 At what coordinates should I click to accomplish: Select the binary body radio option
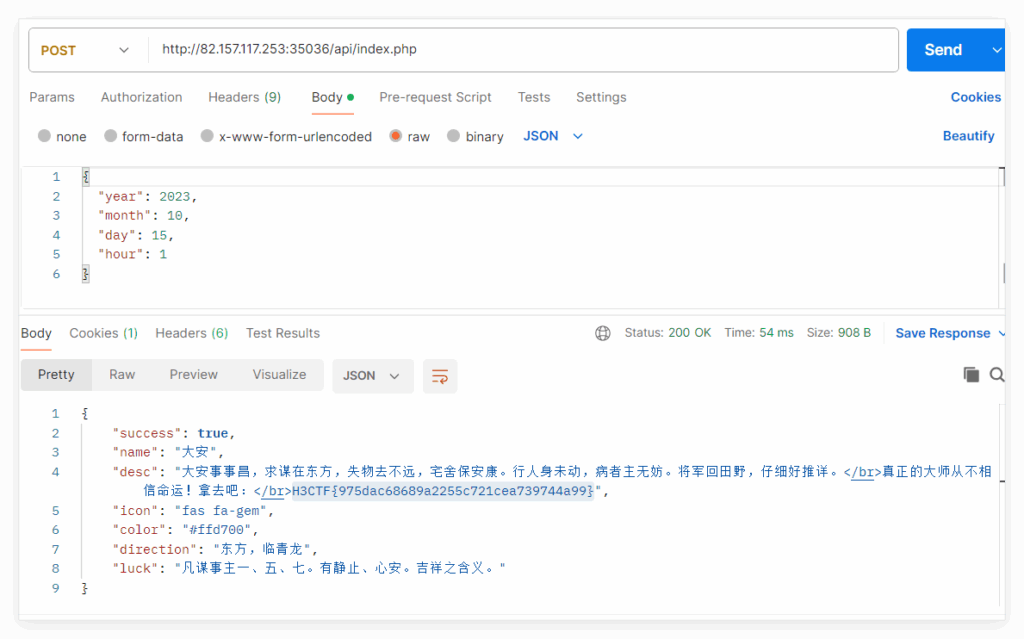(x=454, y=136)
